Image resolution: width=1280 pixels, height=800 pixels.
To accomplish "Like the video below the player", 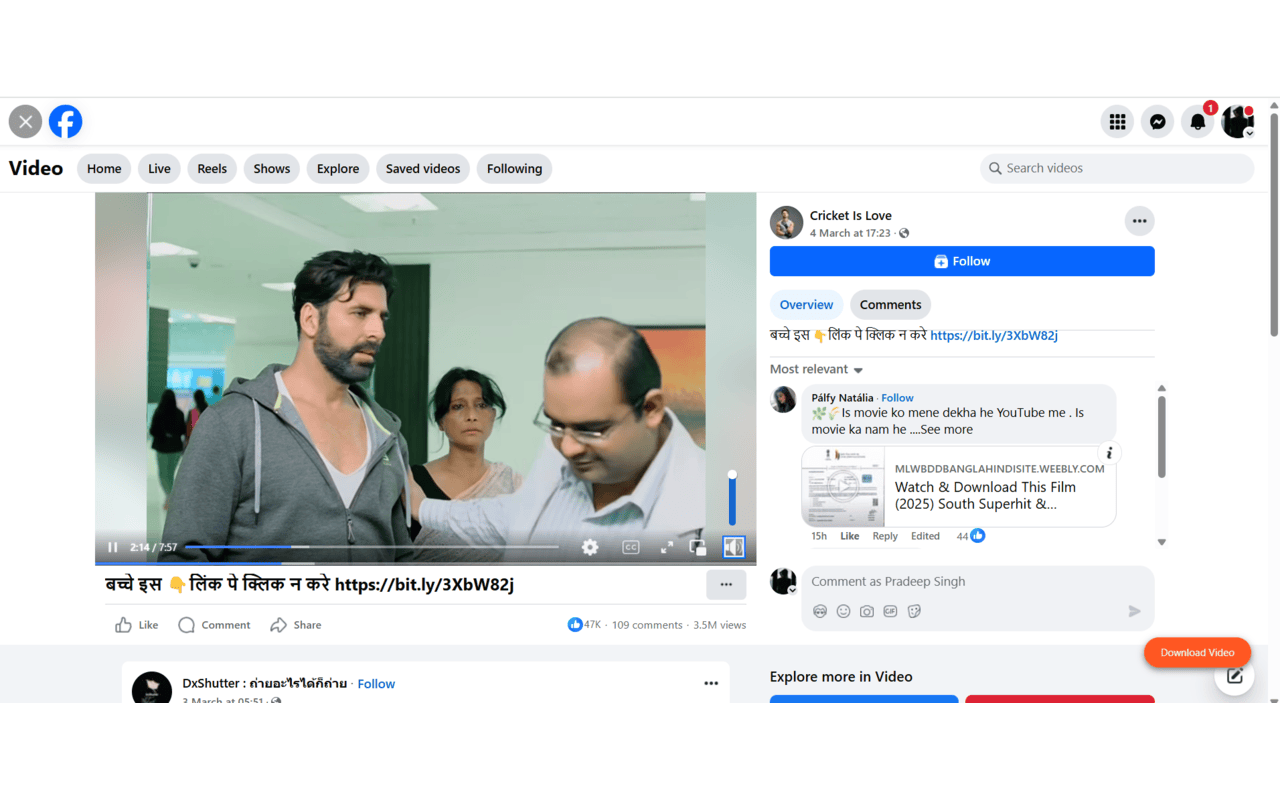I will (137, 625).
